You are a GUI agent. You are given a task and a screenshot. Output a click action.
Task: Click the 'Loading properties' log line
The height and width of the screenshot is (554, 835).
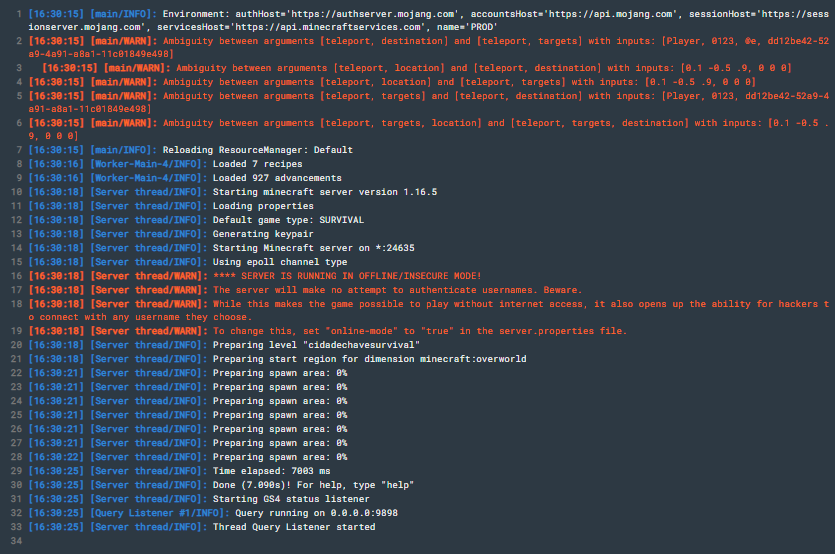(x=263, y=206)
